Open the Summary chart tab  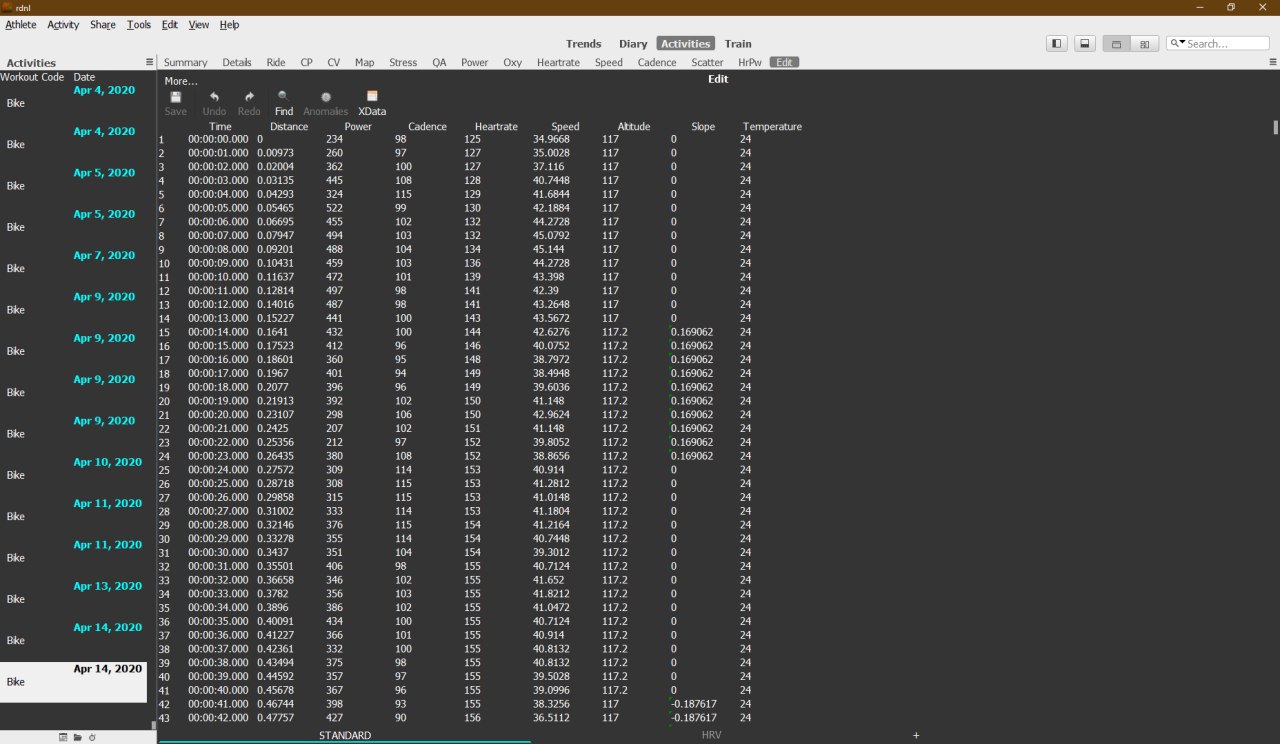coord(185,62)
